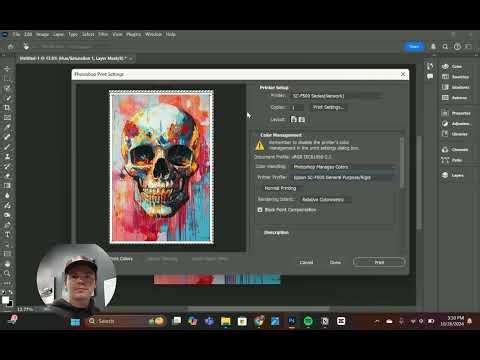Screen dimensions: 480x360
Task: Select the Eyedropper tool
Action: coord(7,127)
